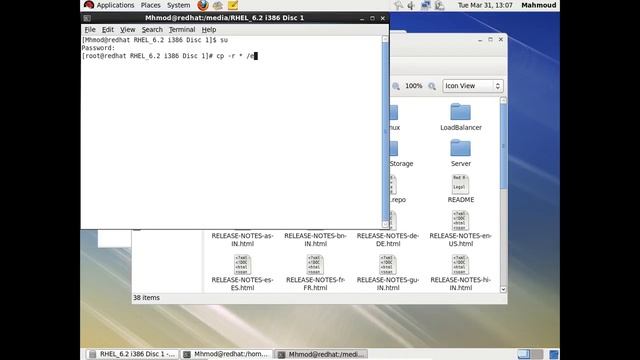Switch to the first workspace
Screen dimensions: 640x360
524,354
